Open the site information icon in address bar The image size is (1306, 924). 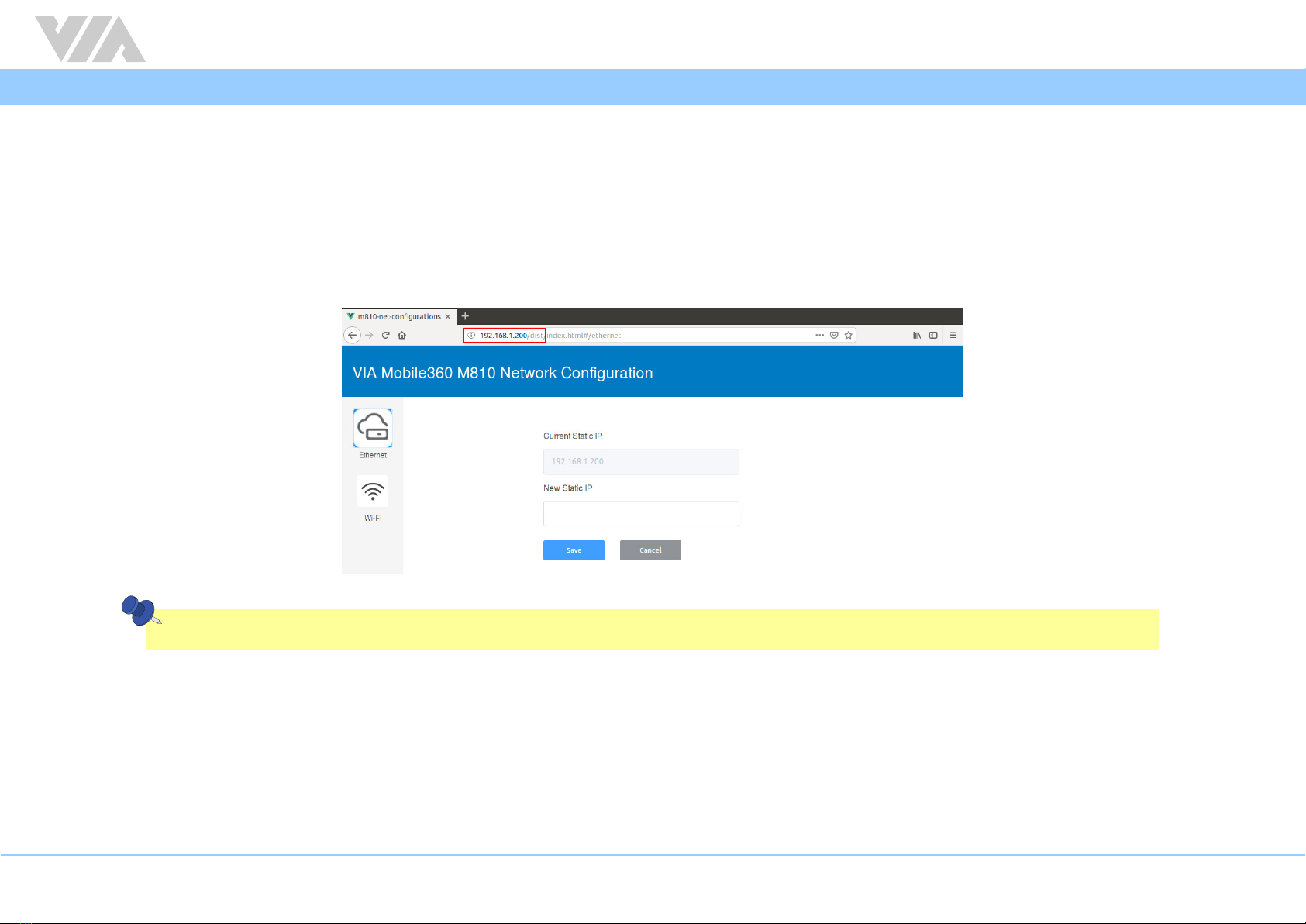pos(471,336)
